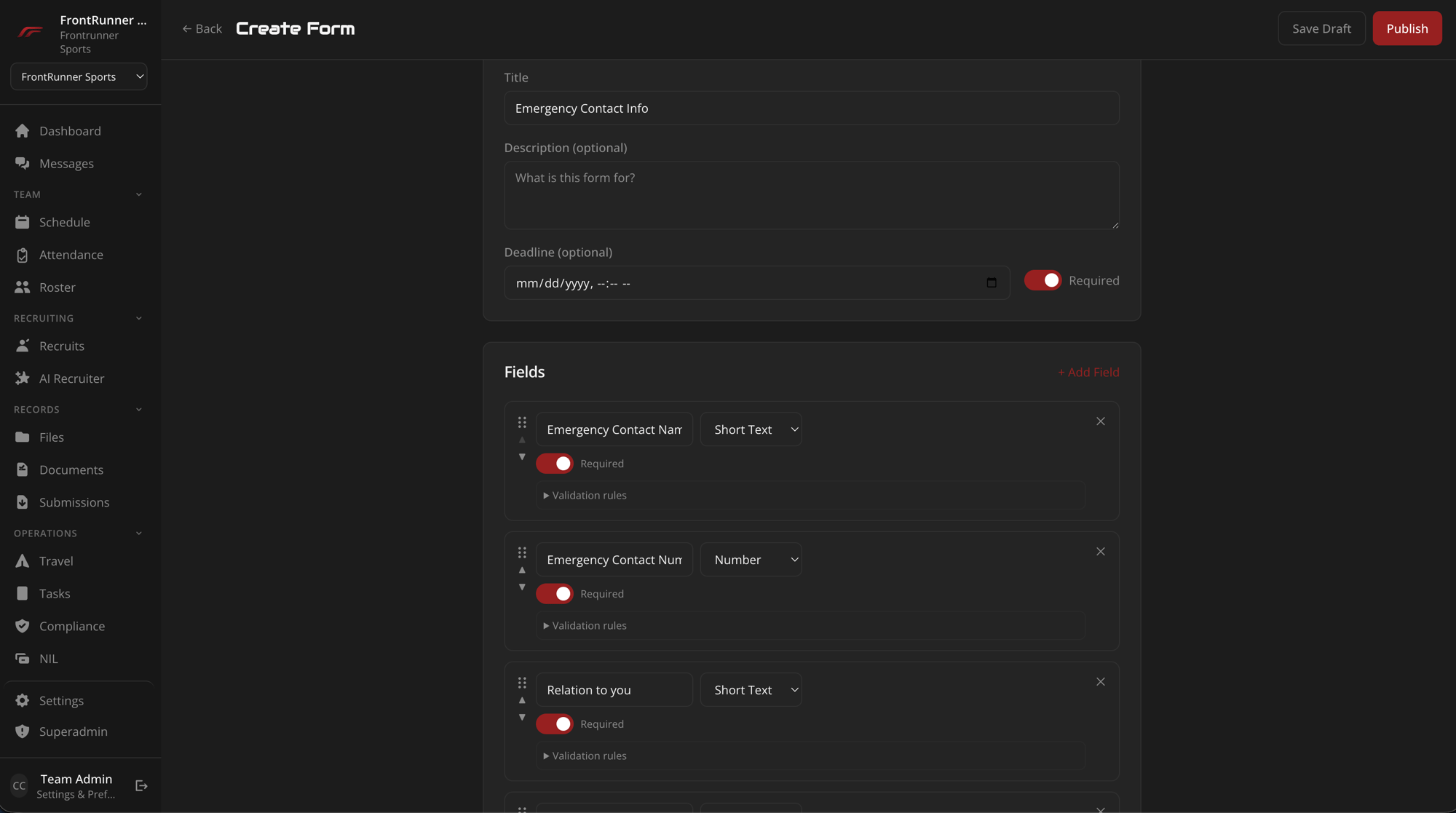The height and width of the screenshot is (813, 1456).
Task: Click drag handle of Emergency Contact Name field
Action: [522, 422]
